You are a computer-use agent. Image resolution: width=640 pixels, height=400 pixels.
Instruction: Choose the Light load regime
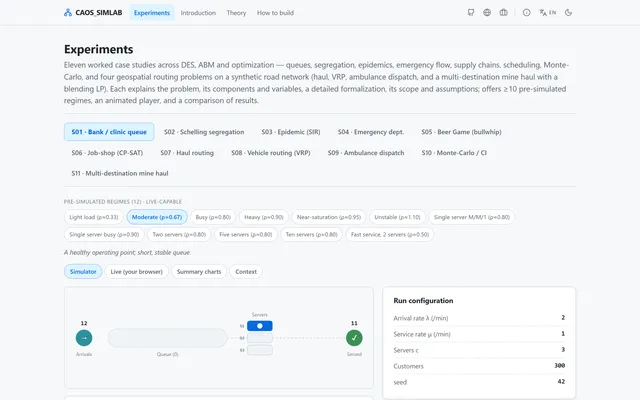click(93, 217)
